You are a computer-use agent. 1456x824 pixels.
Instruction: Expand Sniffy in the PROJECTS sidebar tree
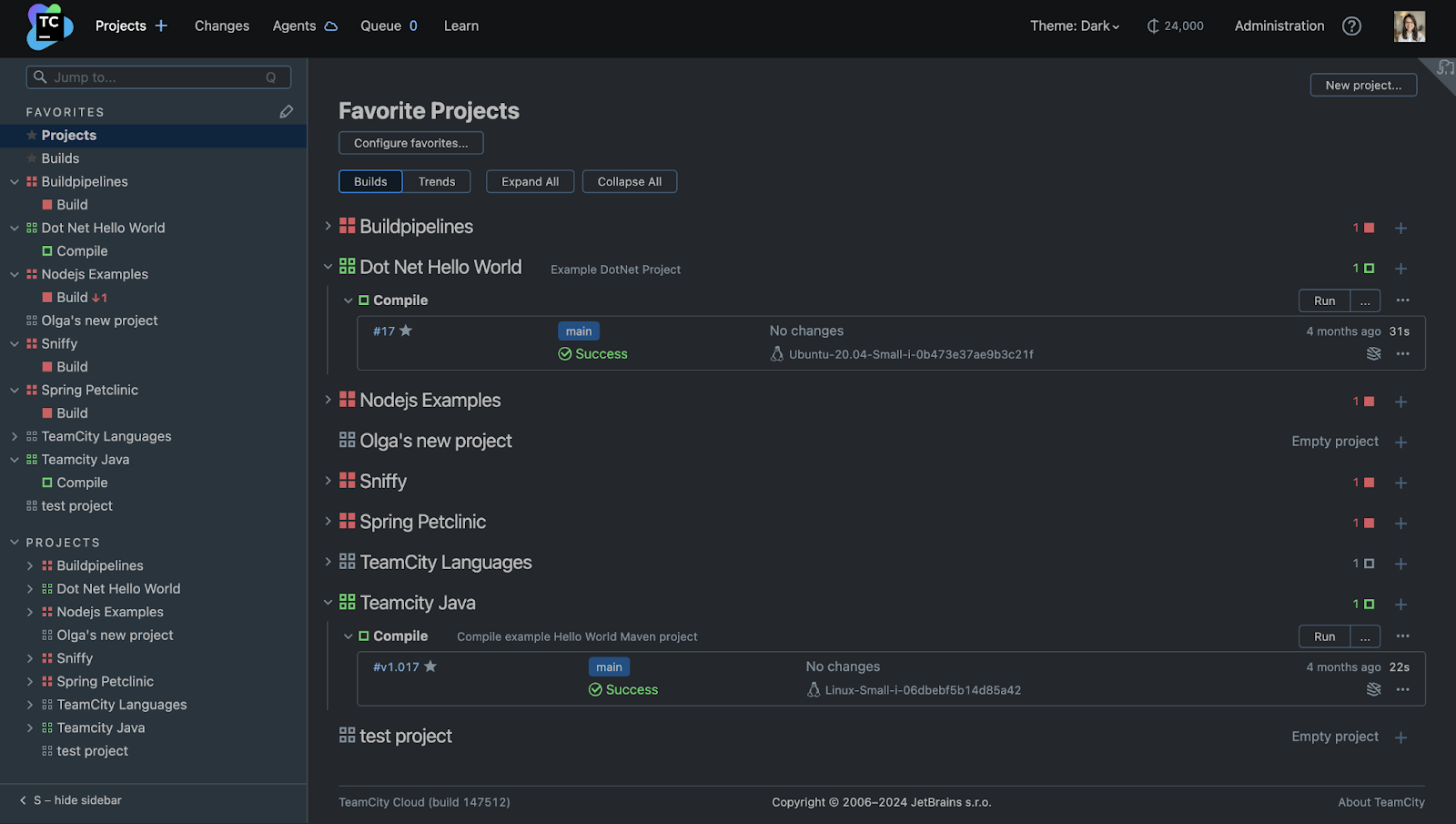[x=30, y=658]
